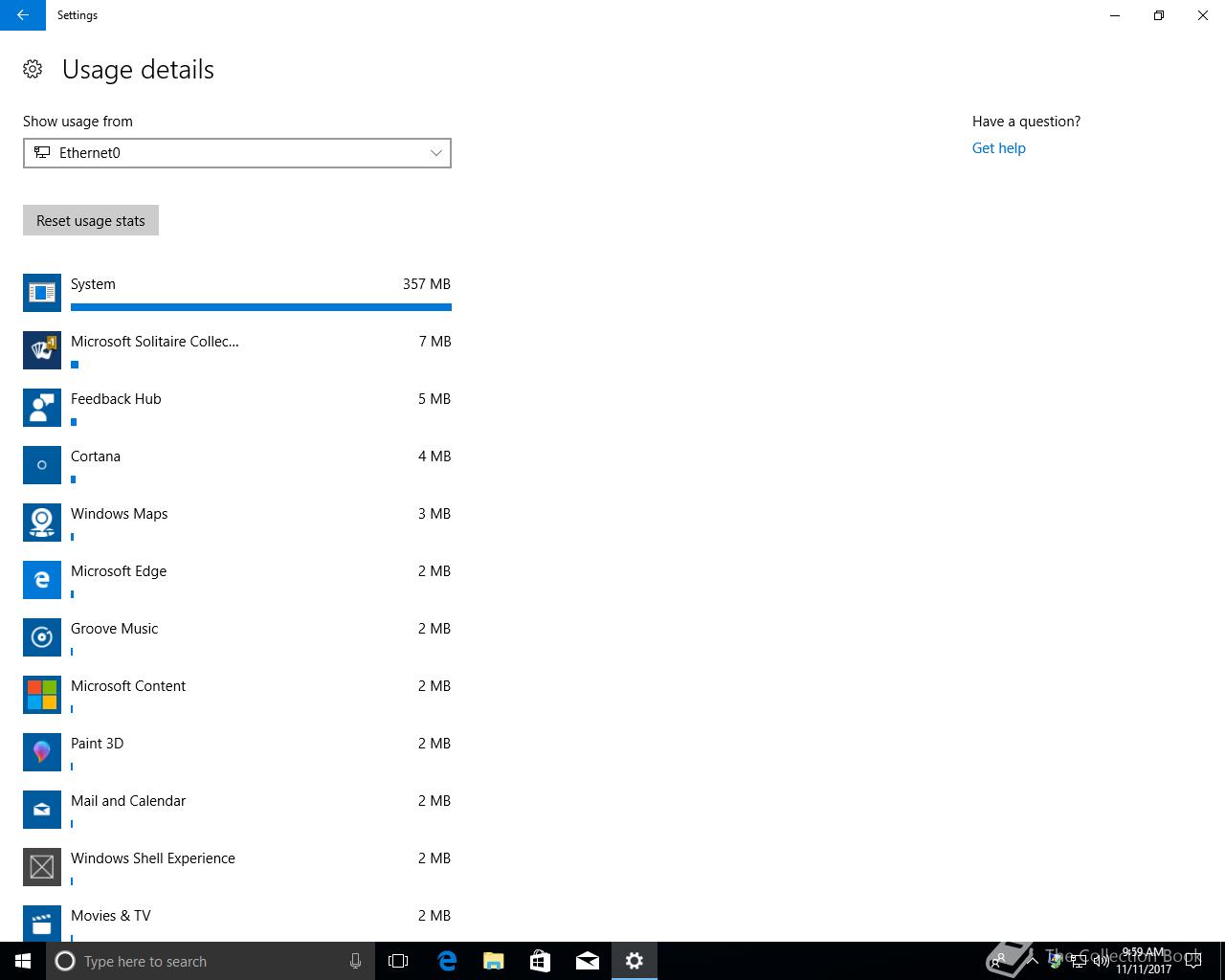Click the Movies & TV icon
1225x980 pixels.
coord(42,924)
